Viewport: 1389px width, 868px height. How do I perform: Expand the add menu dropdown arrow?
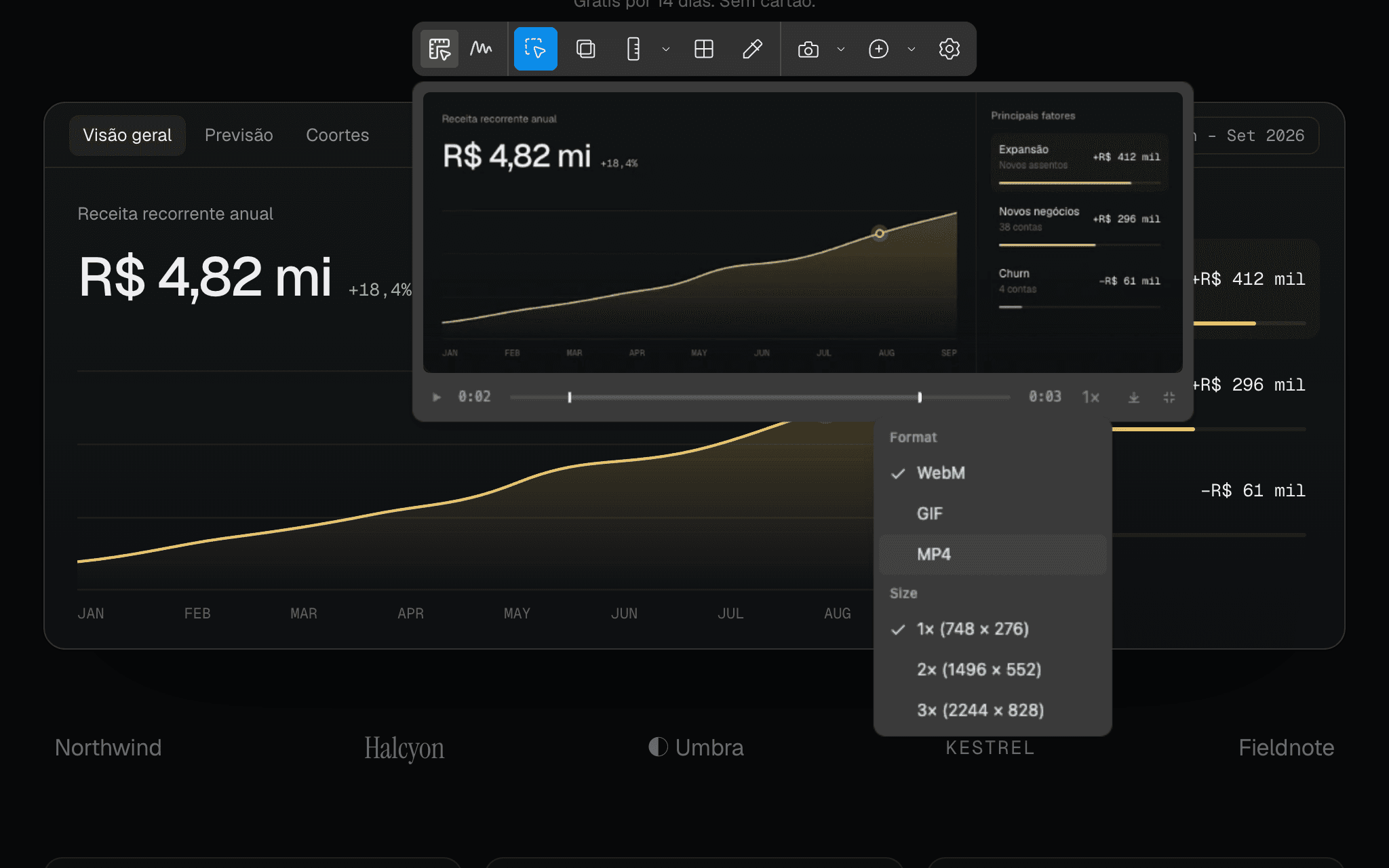coord(912,49)
